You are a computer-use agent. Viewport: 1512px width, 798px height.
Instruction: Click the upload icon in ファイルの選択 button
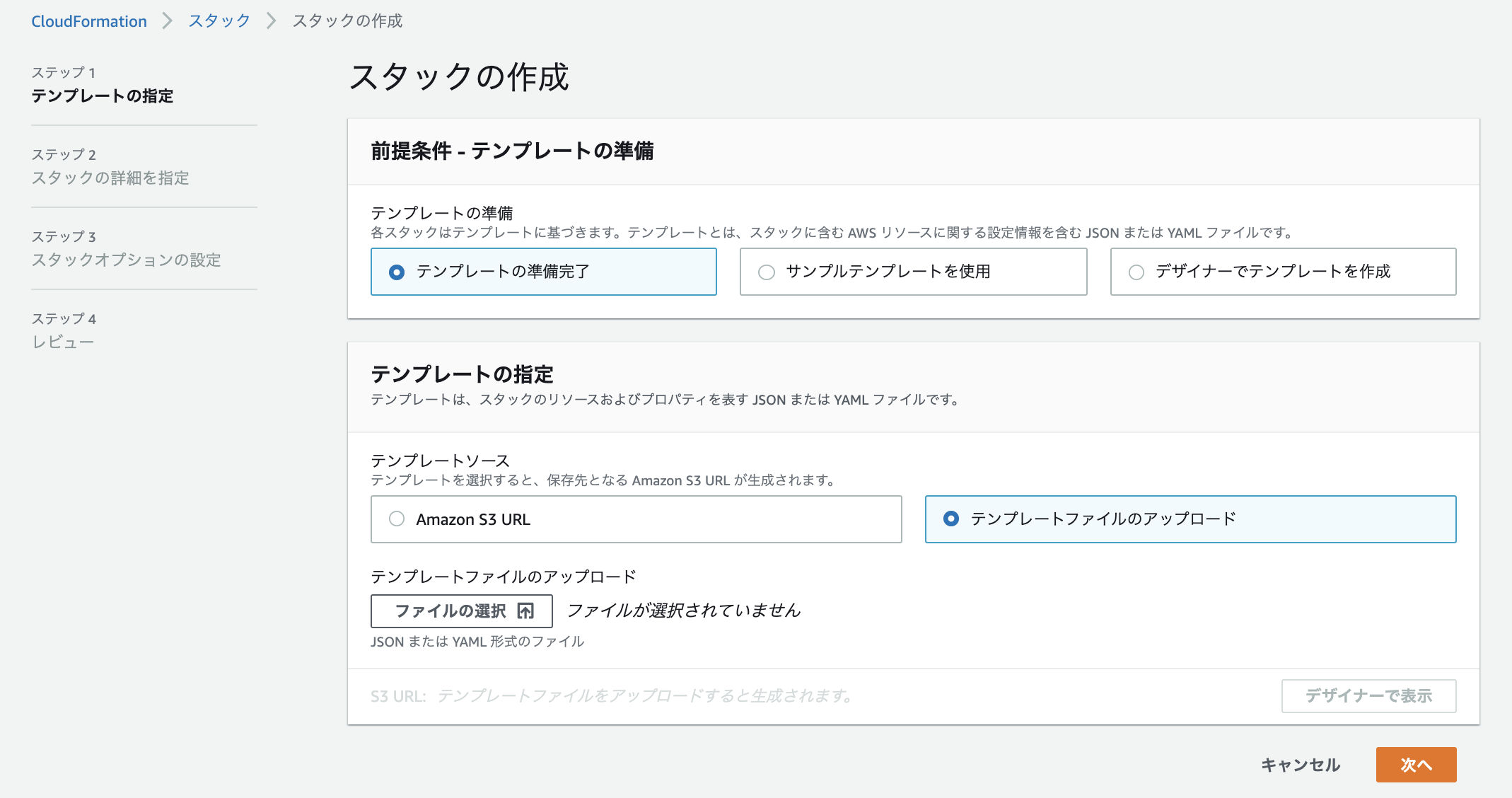pos(525,611)
